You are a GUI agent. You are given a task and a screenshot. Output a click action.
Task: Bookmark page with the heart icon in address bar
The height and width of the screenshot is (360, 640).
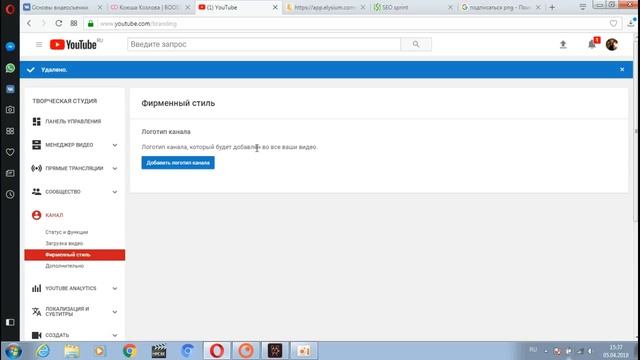[x=613, y=24]
